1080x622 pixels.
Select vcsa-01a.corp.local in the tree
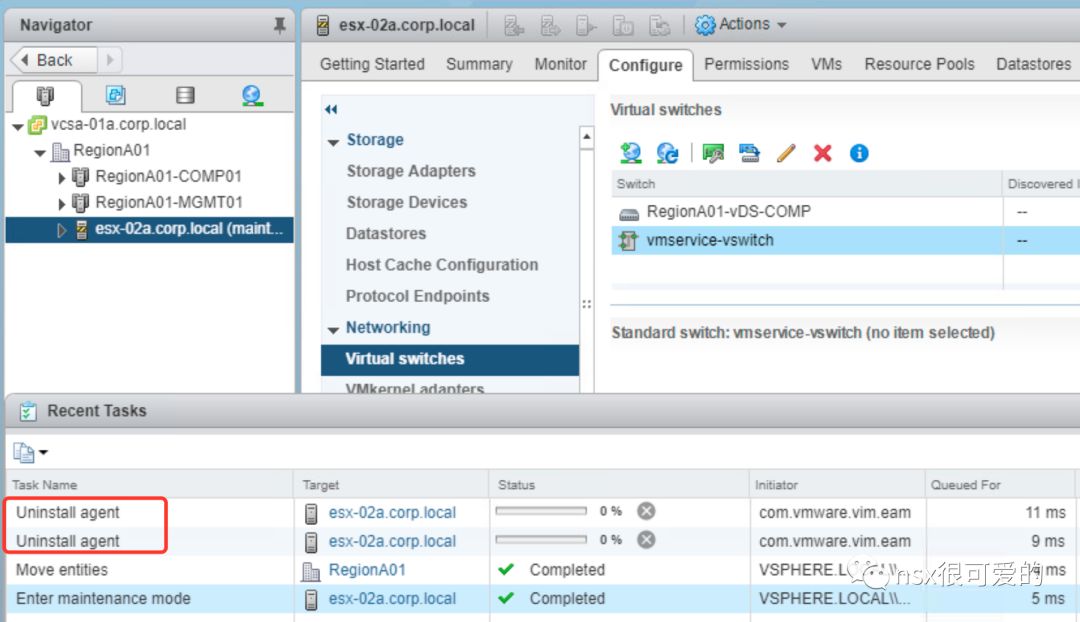pos(118,125)
